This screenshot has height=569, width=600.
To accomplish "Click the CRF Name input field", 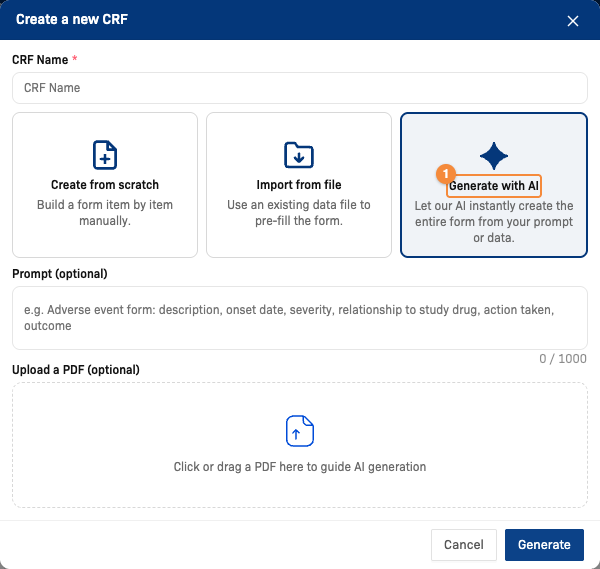I will point(300,88).
